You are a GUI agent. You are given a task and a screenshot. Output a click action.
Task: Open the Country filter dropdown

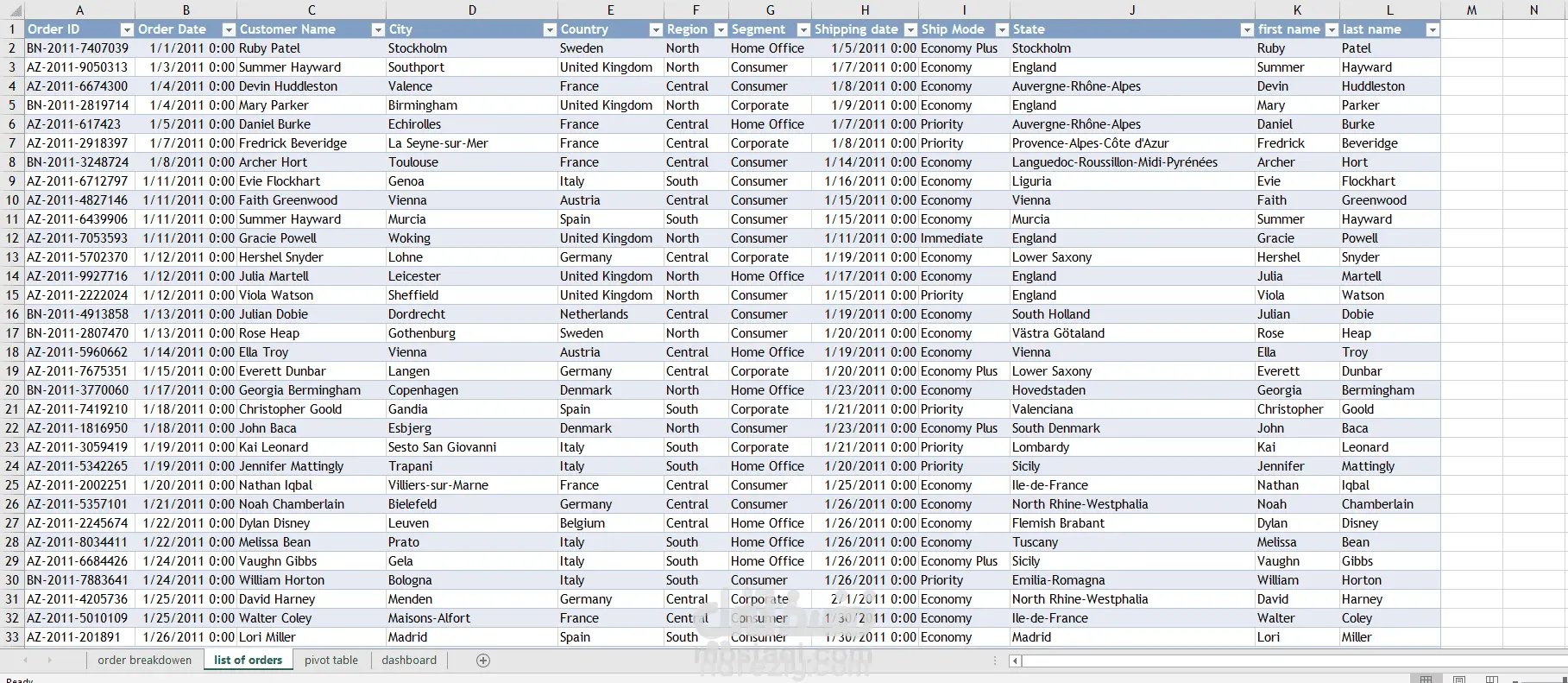(x=656, y=29)
